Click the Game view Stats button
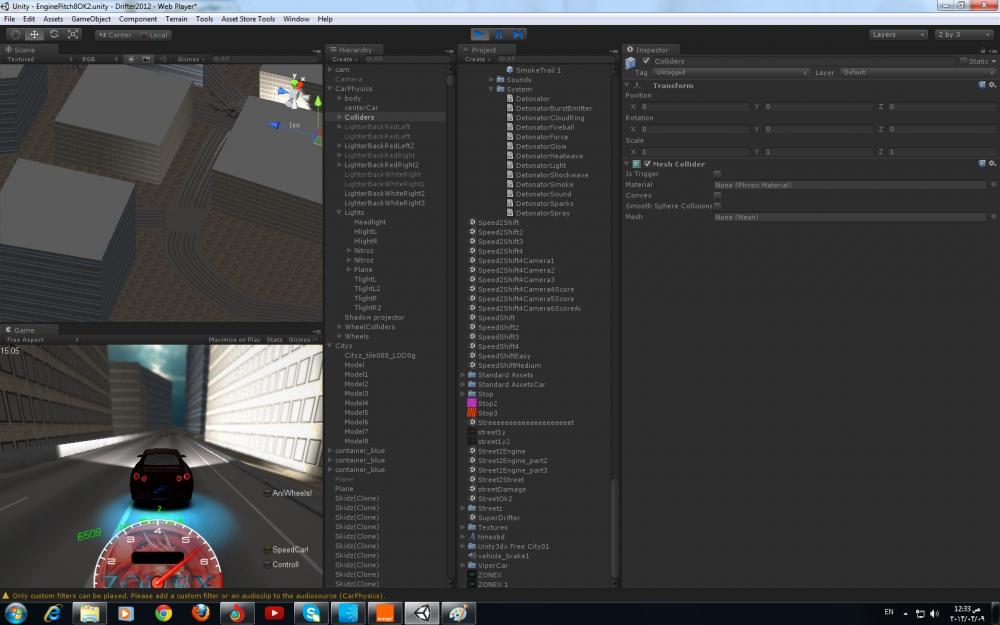 pos(274,340)
